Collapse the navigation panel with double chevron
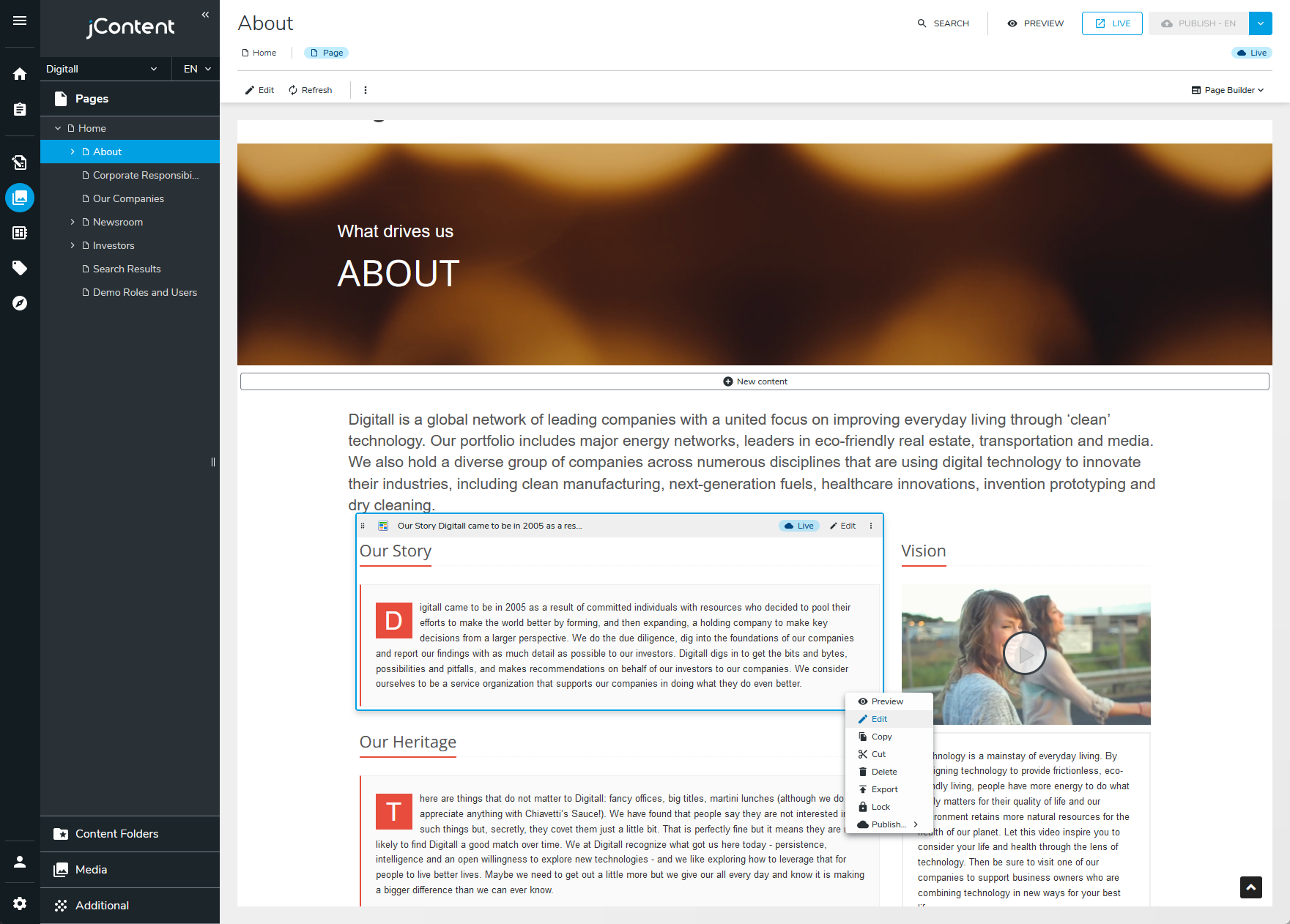This screenshot has height=924, width=1290. pyautogui.click(x=205, y=15)
